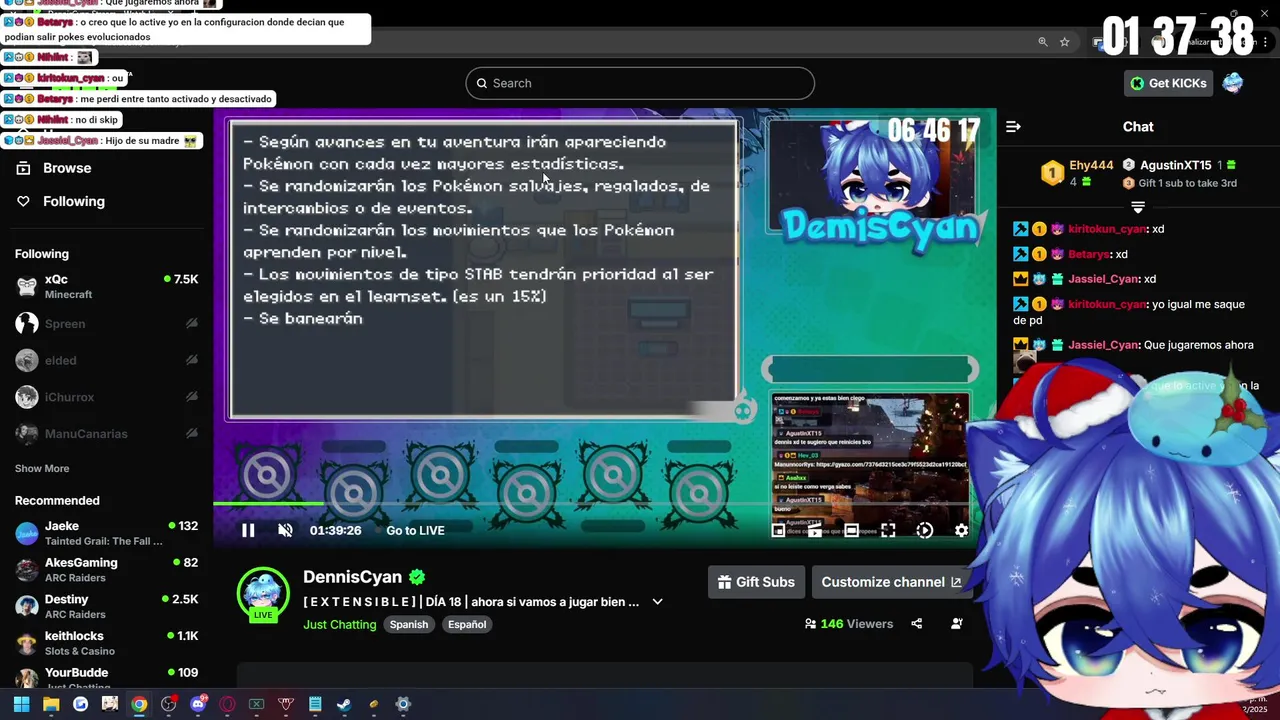Open recommended channel keithlocks
The image size is (1280, 720).
pos(106,643)
